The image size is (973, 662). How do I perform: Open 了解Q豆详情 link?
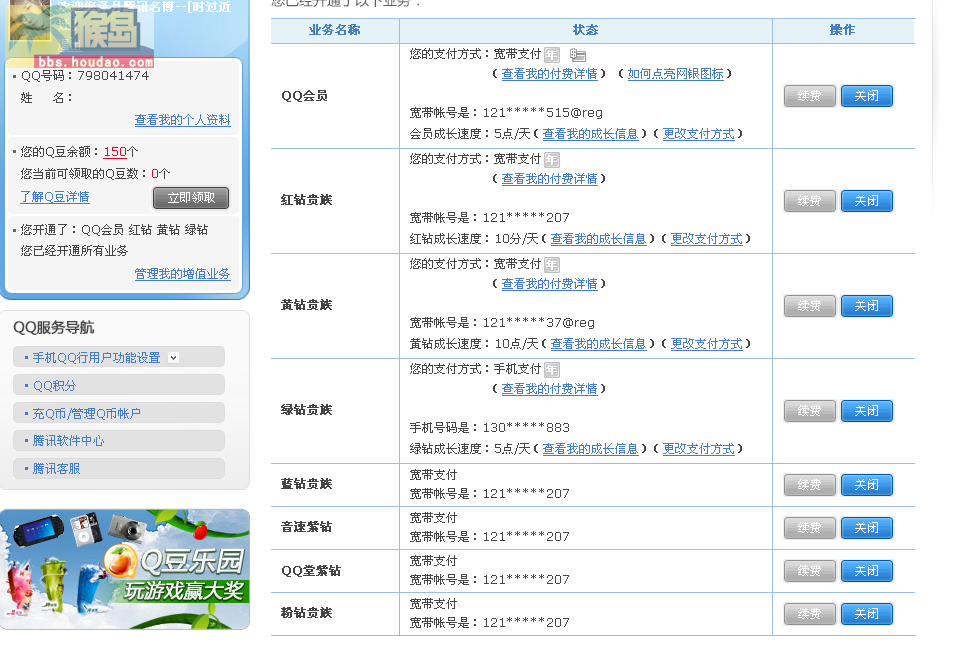(55, 197)
